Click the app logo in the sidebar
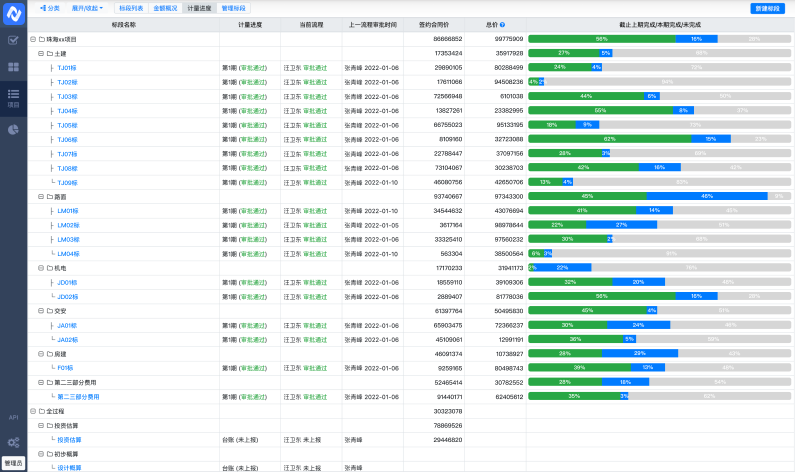 13,13
